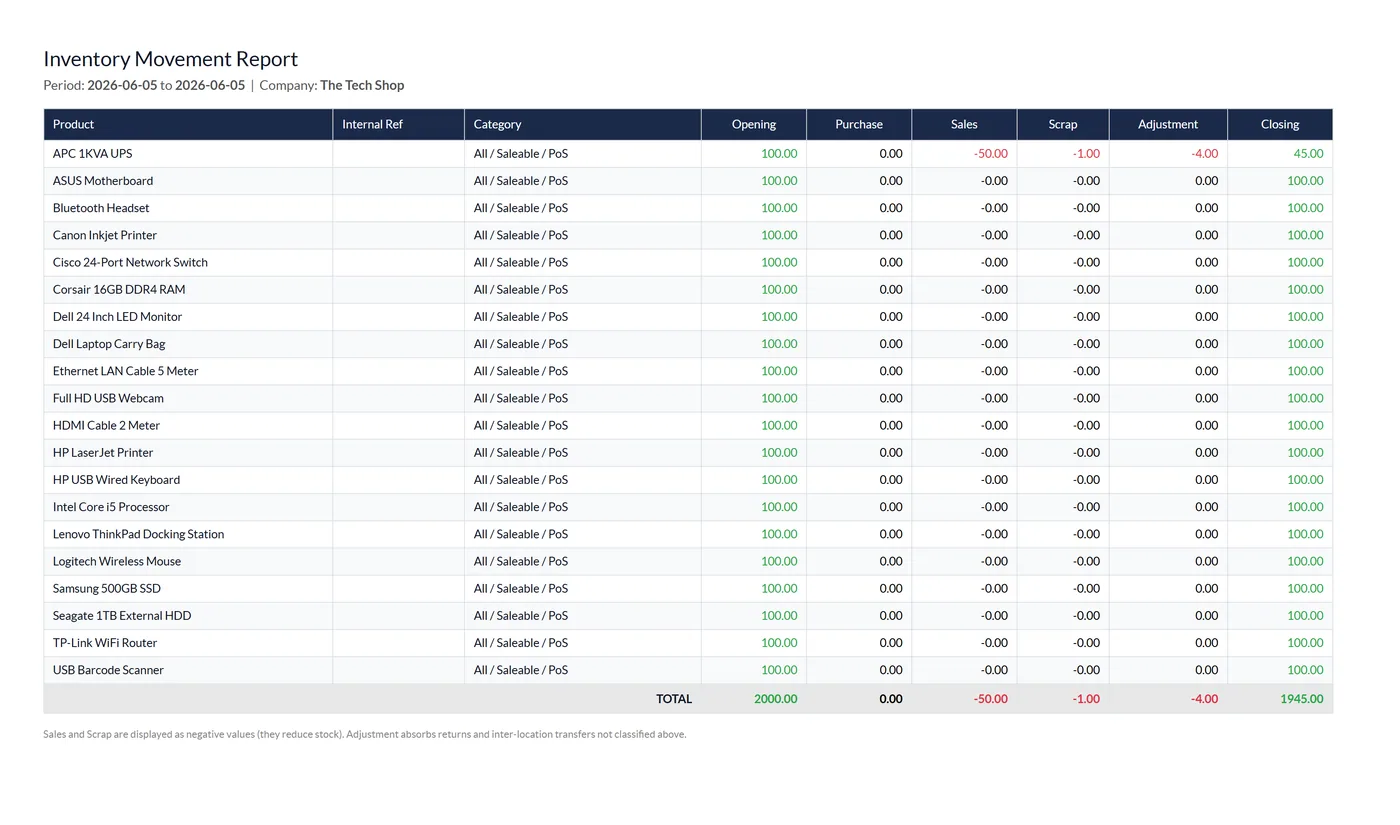Select Samsung 500GB SSD product name

107,588
